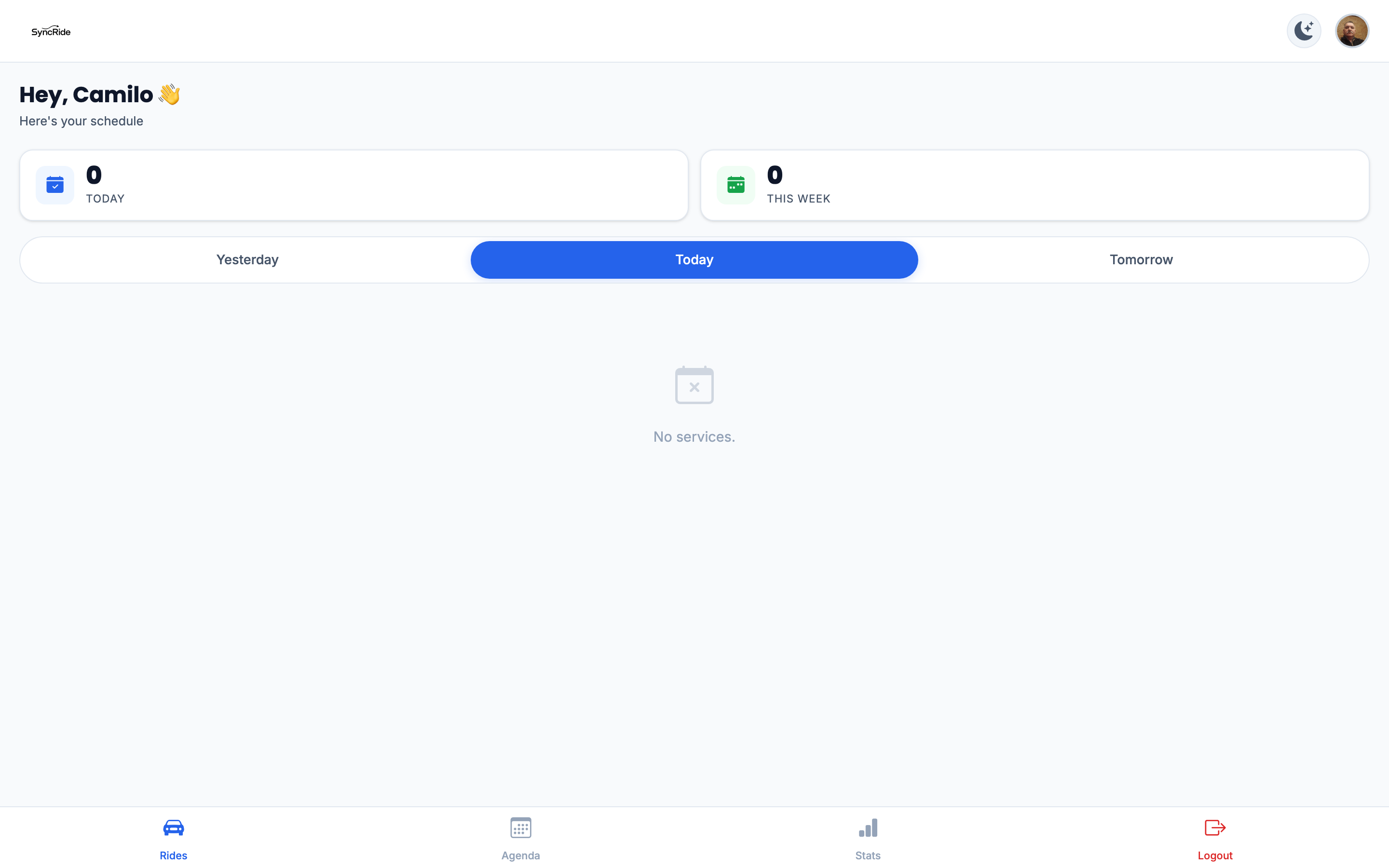Open the Rides section
The width and height of the screenshot is (1389, 868).
tap(173, 838)
